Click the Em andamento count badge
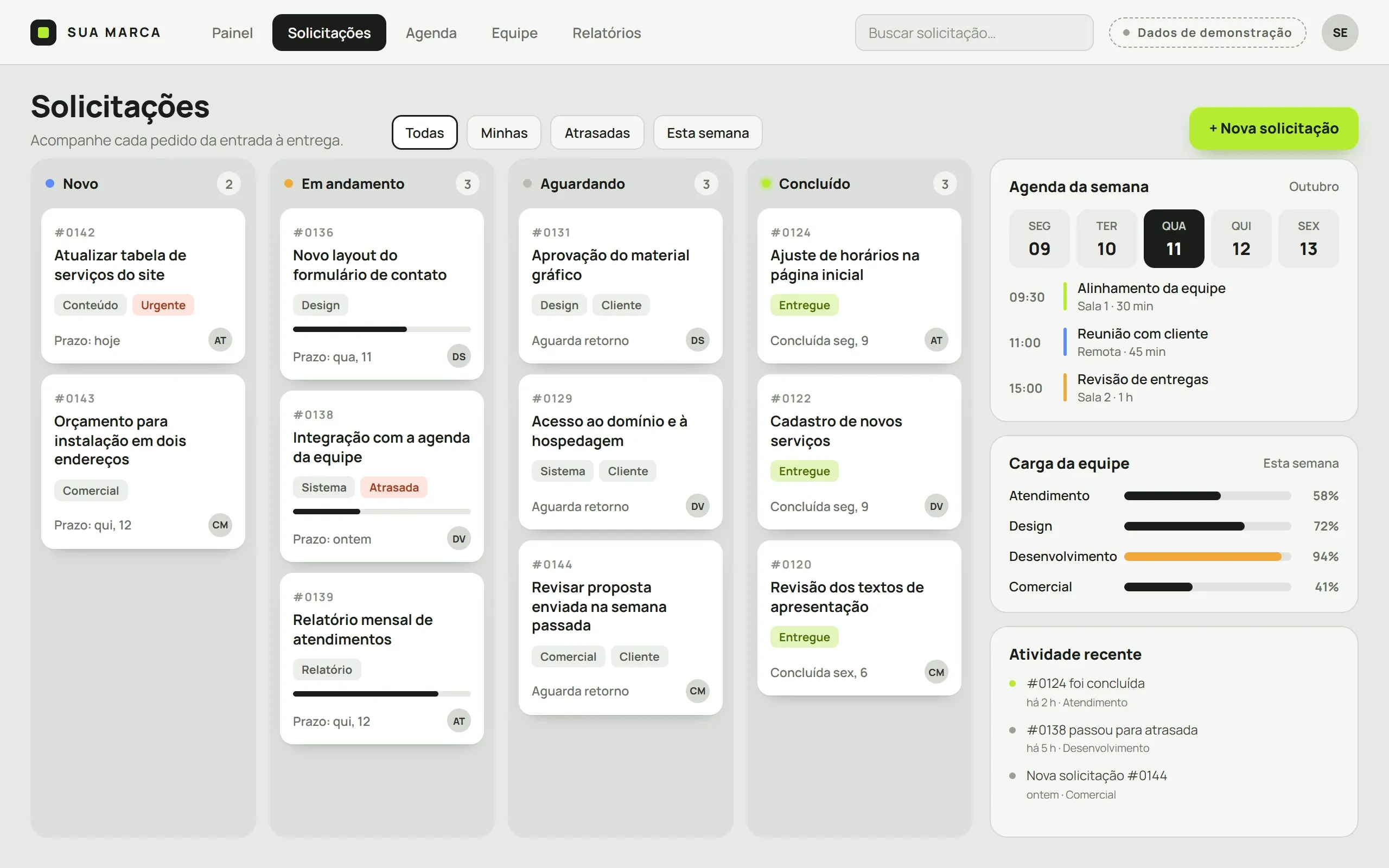Viewport: 1389px width, 868px height. tap(467, 184)
